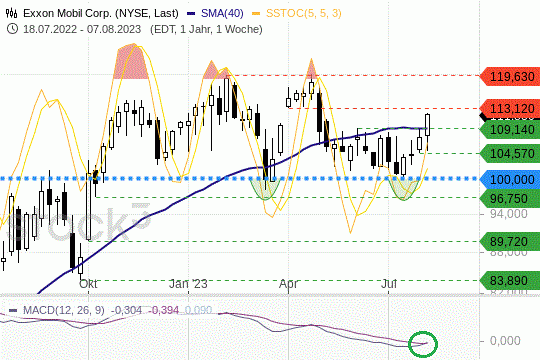Click the SSTOC(5, 5, 3) legend label
The width and height of the screenshot is (540, 360).
click(x=304, y=13)
